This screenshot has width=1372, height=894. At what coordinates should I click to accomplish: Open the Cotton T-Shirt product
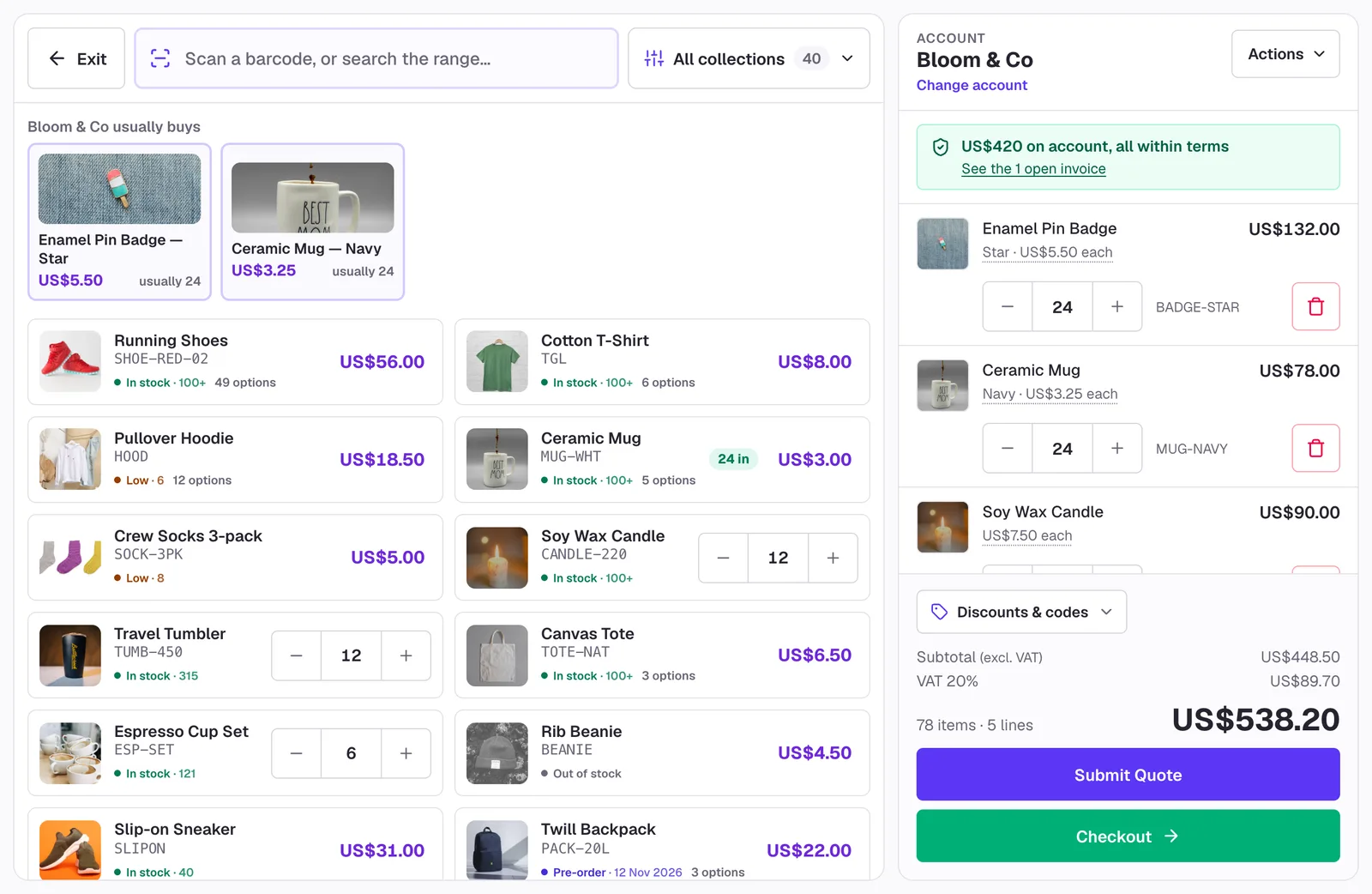[x=662, y=362]
